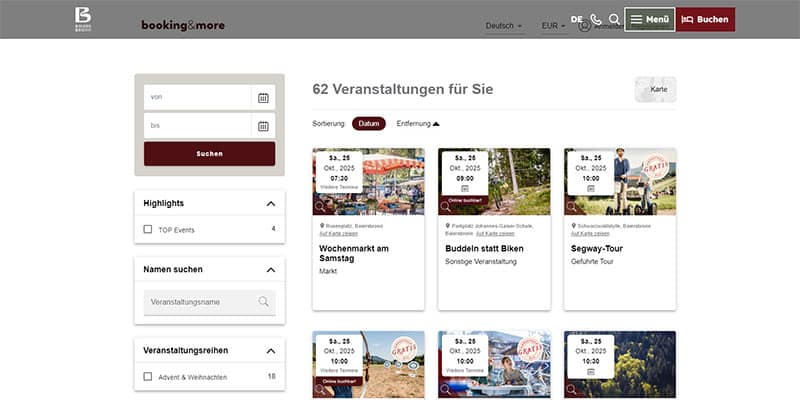
Task: Click the search magnifier in the top bar
Action: click(614, 19)
